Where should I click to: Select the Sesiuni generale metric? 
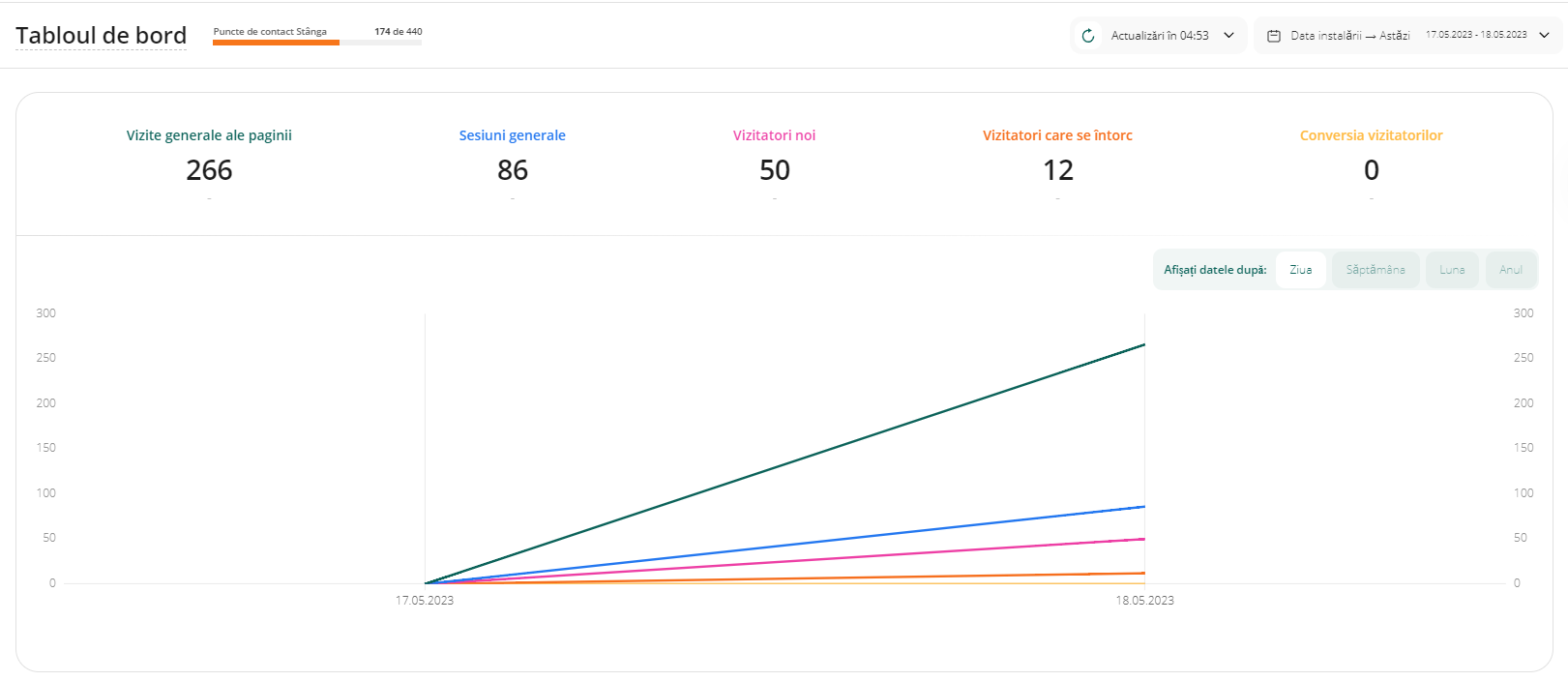[x=512, y=135]
